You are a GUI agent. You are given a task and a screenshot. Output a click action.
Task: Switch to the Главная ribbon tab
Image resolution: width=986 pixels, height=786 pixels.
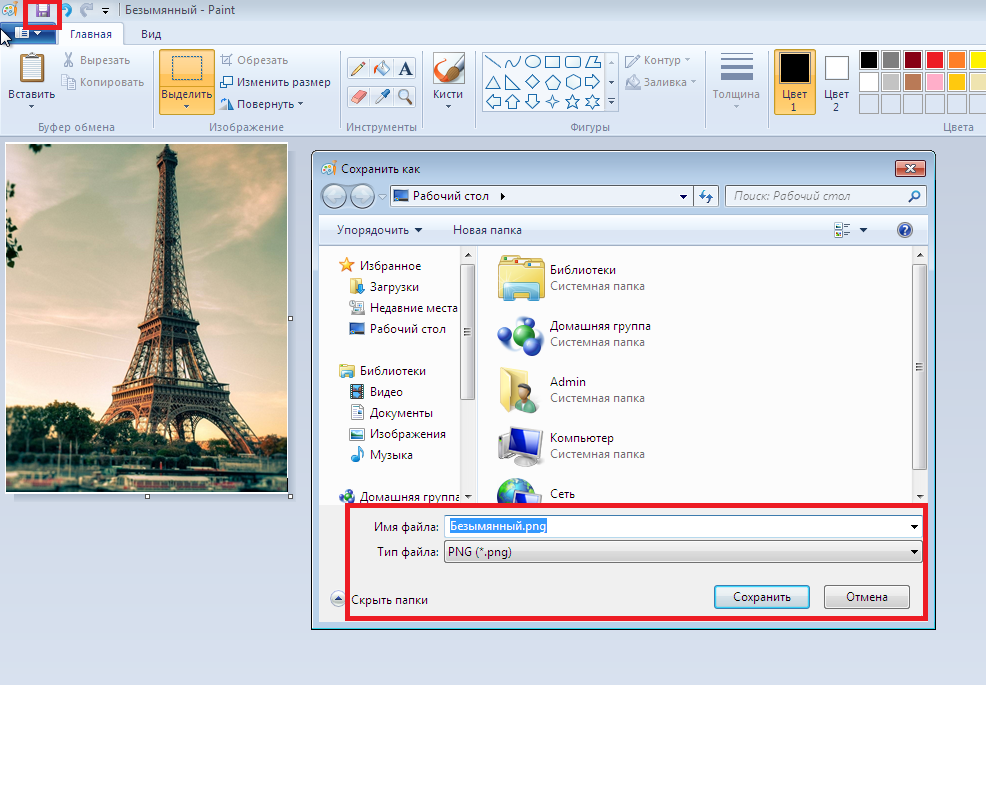(x=91, y=34)
